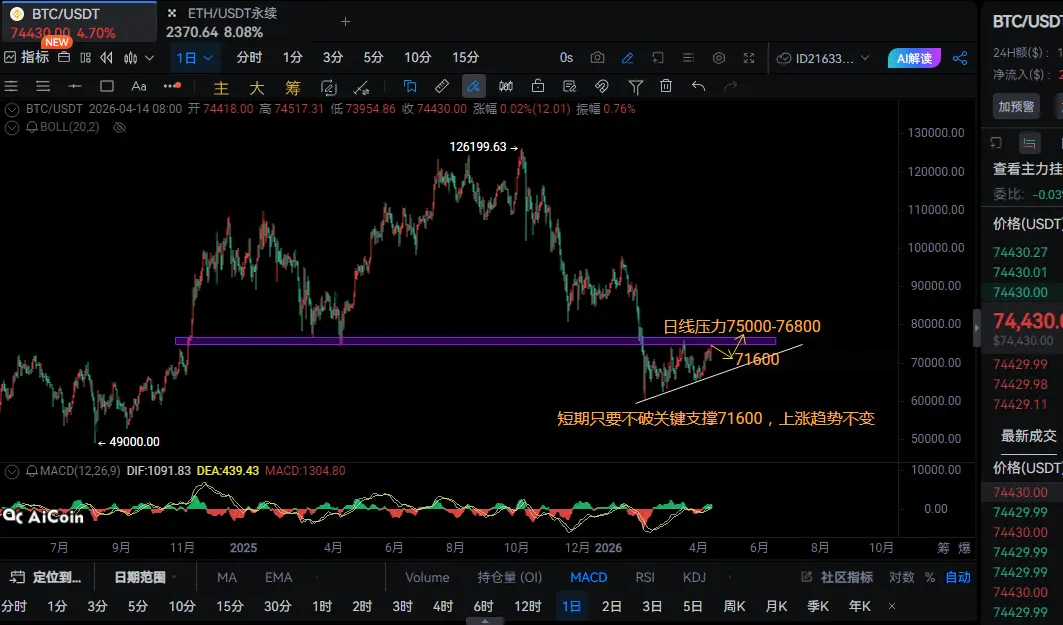Toggle 对数 logarithmic scale
This screenshot has height=625, width=1063.
coord(902,578)
